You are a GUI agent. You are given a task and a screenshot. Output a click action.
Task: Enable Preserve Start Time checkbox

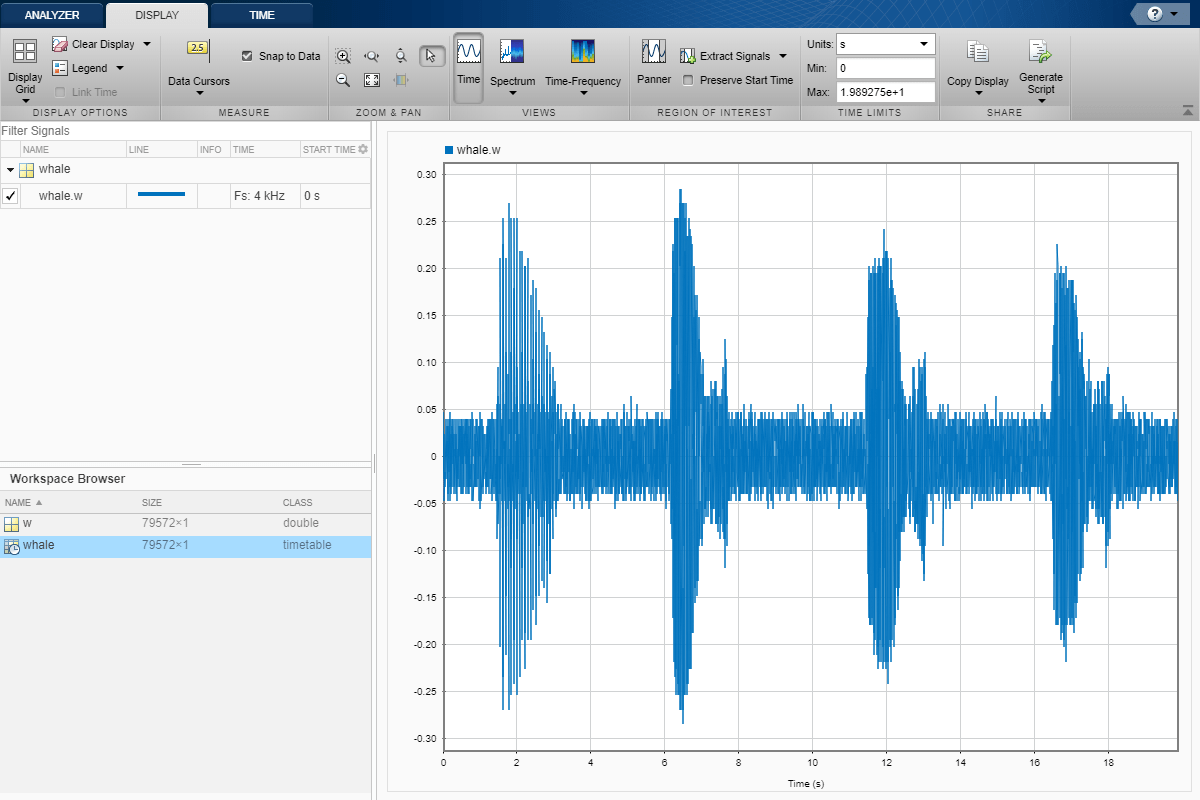tap(688, 80)
